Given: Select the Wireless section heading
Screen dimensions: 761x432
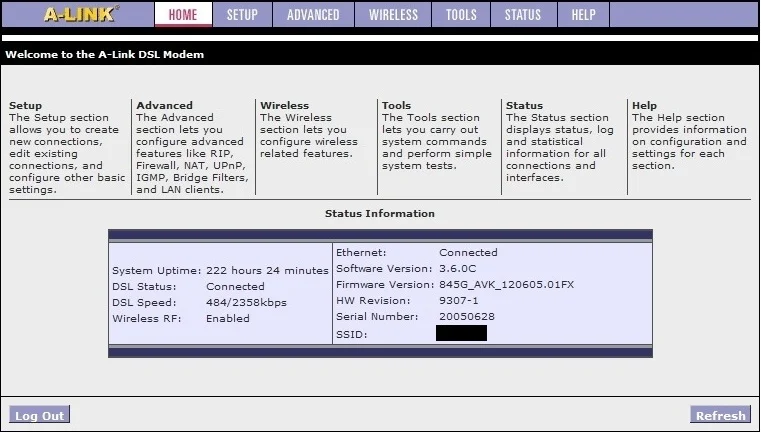Looking at the screenshot, I should click(284, 105).
